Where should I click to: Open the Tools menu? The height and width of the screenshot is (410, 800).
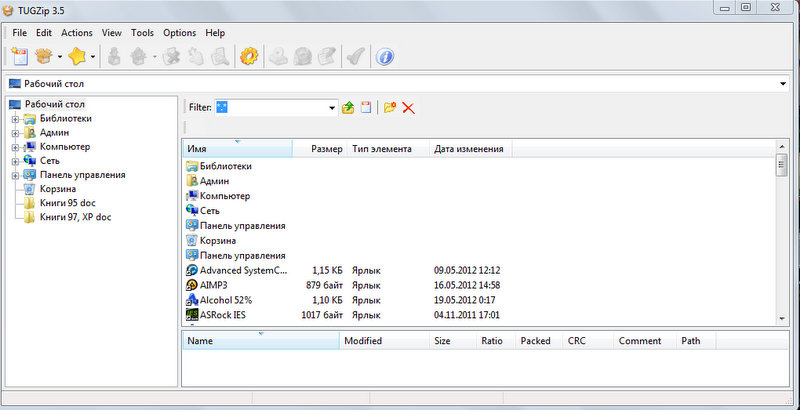coord(142,33)
